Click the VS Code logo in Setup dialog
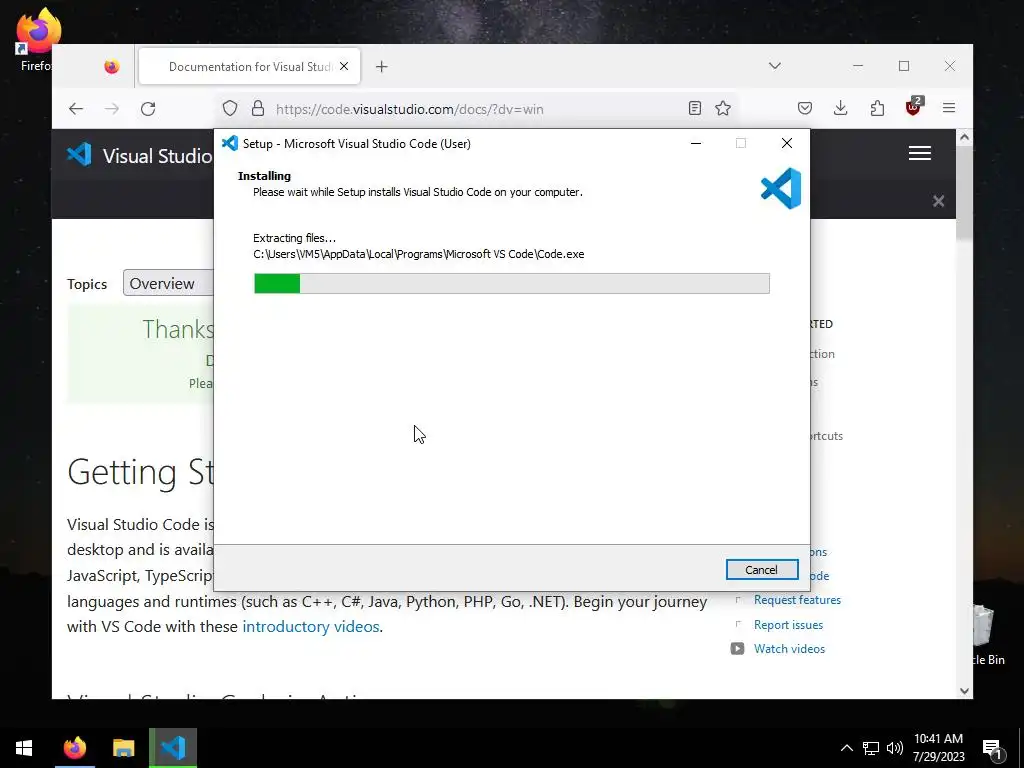Viewport: 1024px width, 768px height. click(x=781, y=189)
